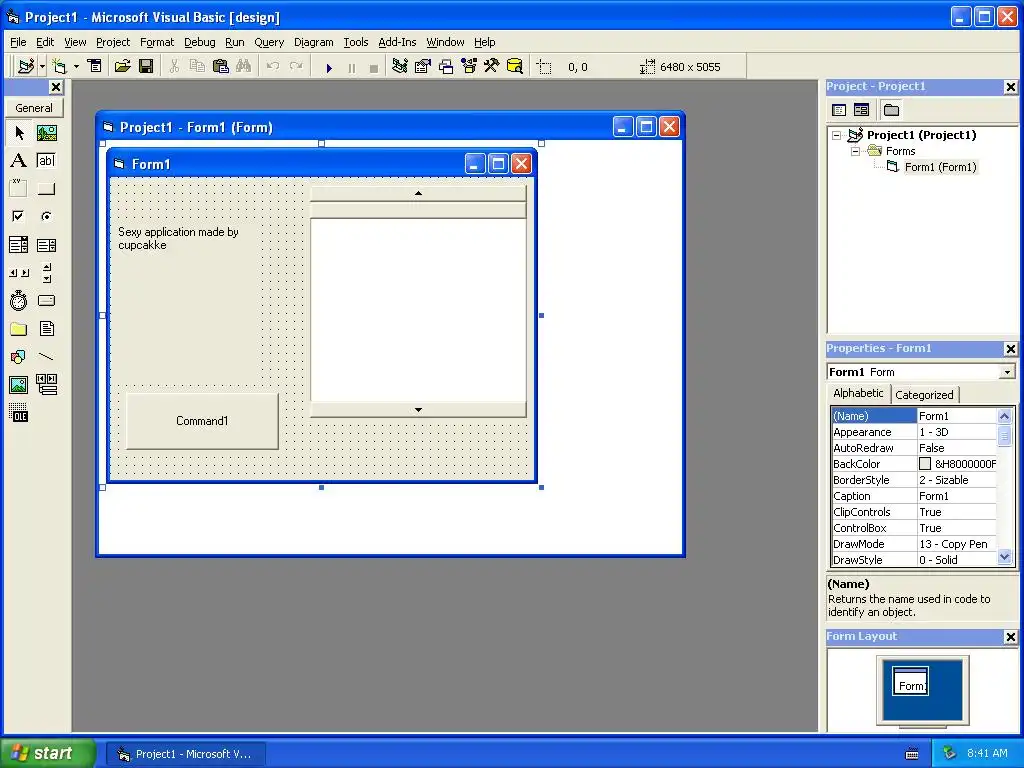
Task: Select the CommandButton control tool
Action: pyautogui.click(x=46, y=189)
